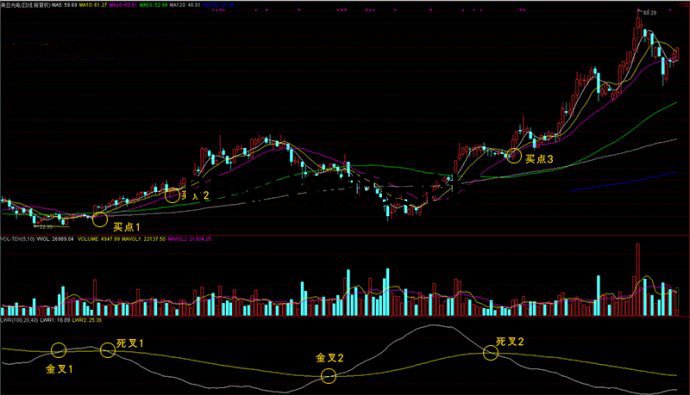The height and width of the screenshot is (395, 690).
Task: Click the 金叉2 annotation text
Action: pos(330,358)
